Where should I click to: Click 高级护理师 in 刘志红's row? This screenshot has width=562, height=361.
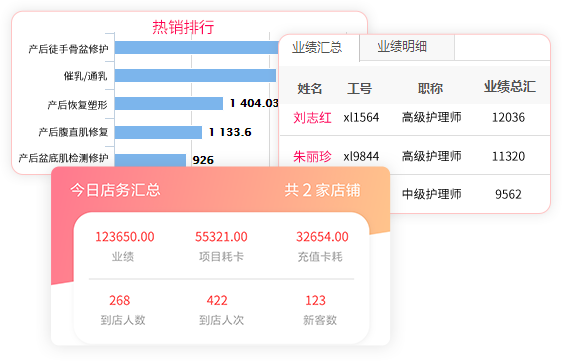click(432, 117)
